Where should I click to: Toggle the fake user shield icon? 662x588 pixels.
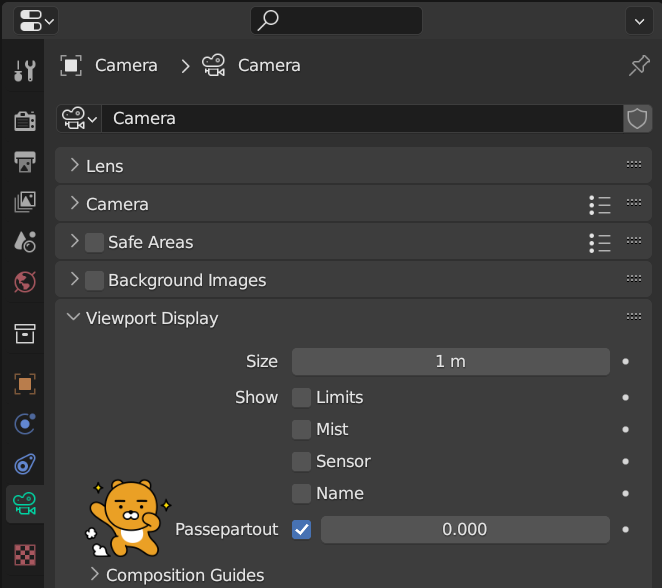tap(637, 119)
